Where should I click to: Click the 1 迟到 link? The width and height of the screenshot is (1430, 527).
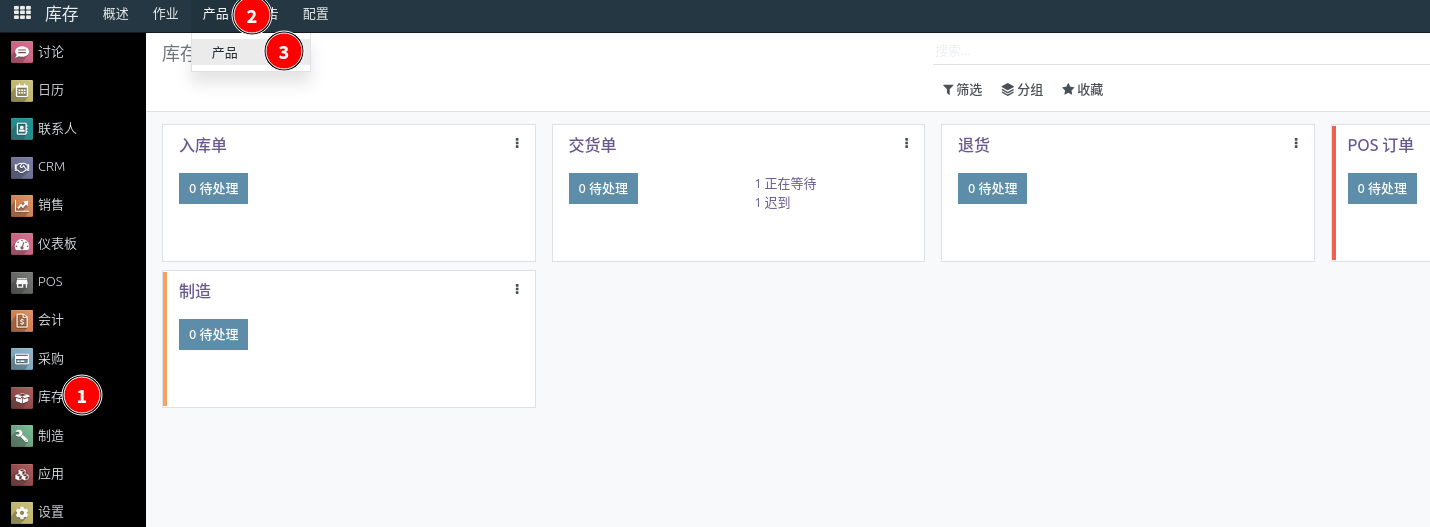point(772,203)
